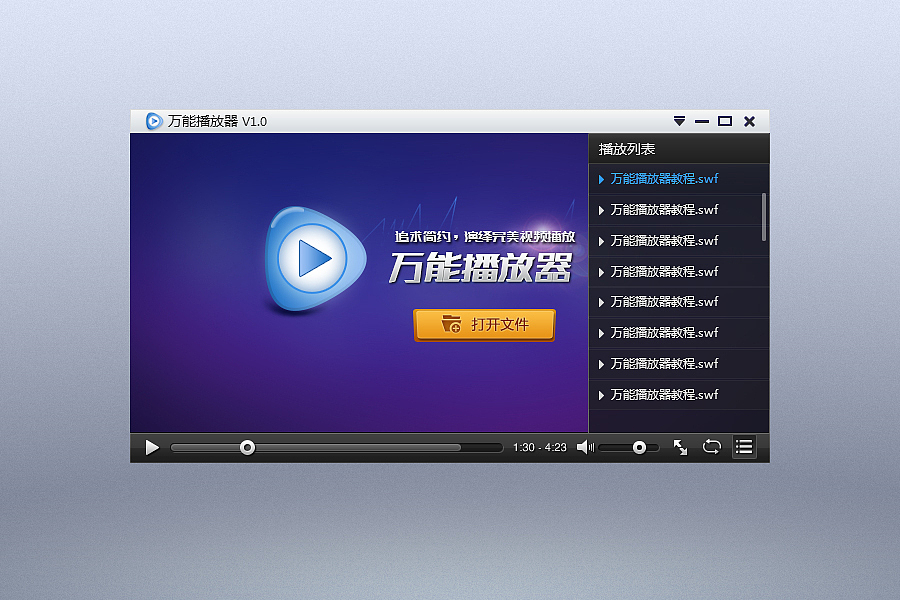Click the repeat/loop playback icon

[712, 447]
